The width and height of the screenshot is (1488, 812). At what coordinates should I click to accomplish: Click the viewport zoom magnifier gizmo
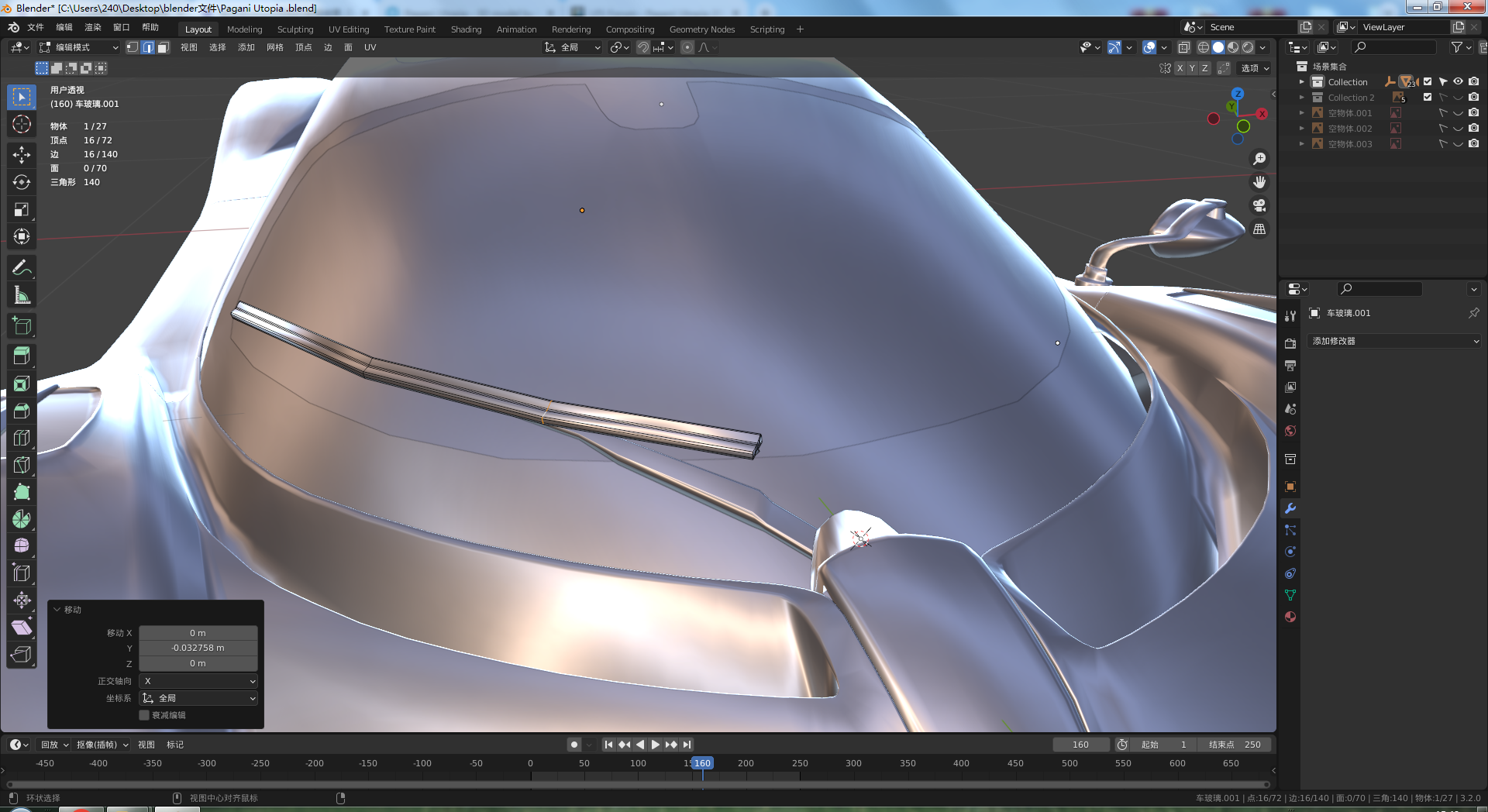tap(1259, 159)
